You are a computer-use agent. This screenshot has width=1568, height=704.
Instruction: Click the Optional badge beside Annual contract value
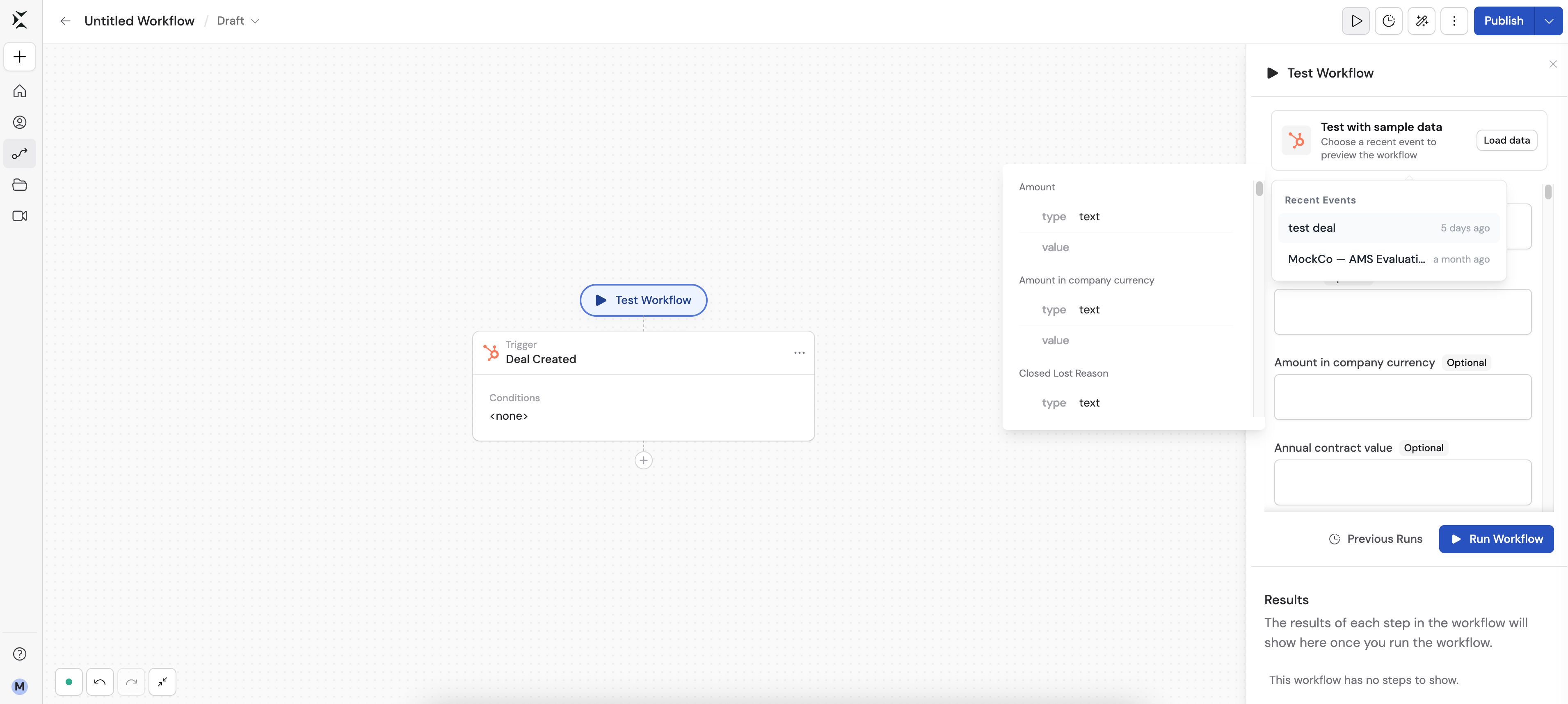coord(1423,448)
